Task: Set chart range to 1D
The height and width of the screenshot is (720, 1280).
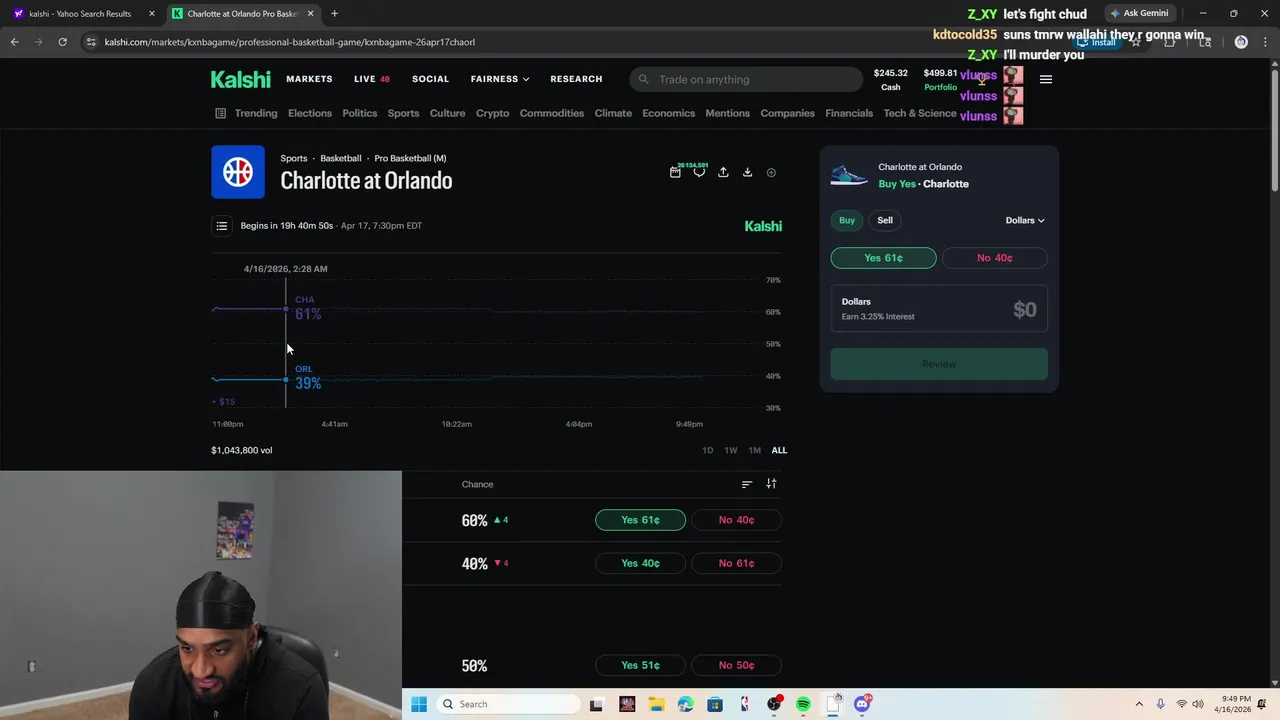Action: (x=707, y=450)
